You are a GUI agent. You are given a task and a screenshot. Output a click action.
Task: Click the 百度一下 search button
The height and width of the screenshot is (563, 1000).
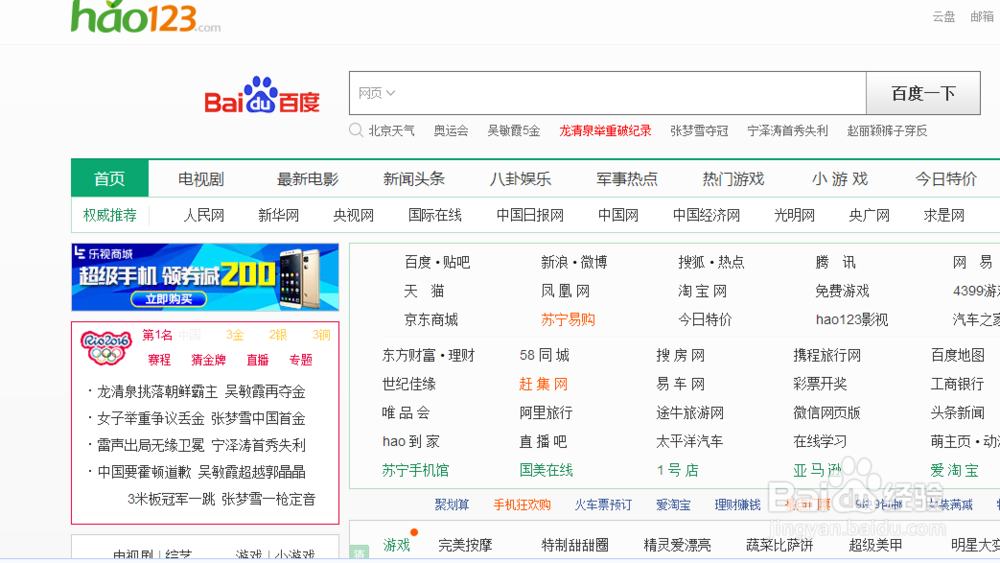point(923,93)
